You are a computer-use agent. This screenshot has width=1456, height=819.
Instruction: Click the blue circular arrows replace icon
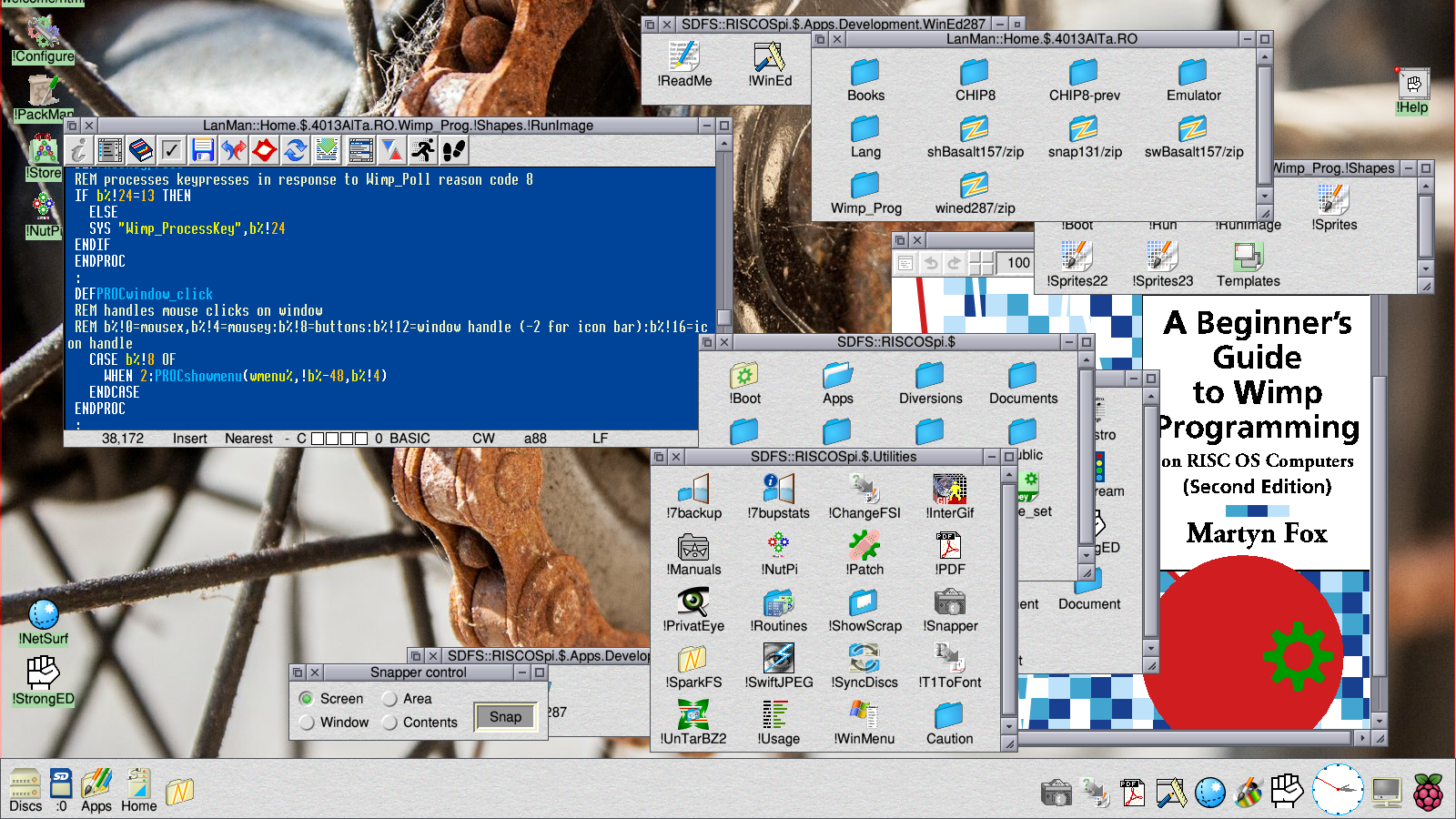(x=296, y=150)
